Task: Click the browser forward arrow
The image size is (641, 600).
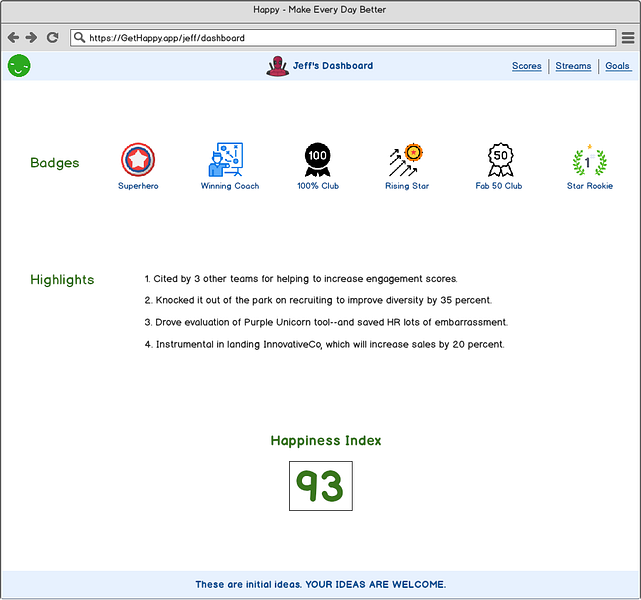Action: tap(31, 38)
